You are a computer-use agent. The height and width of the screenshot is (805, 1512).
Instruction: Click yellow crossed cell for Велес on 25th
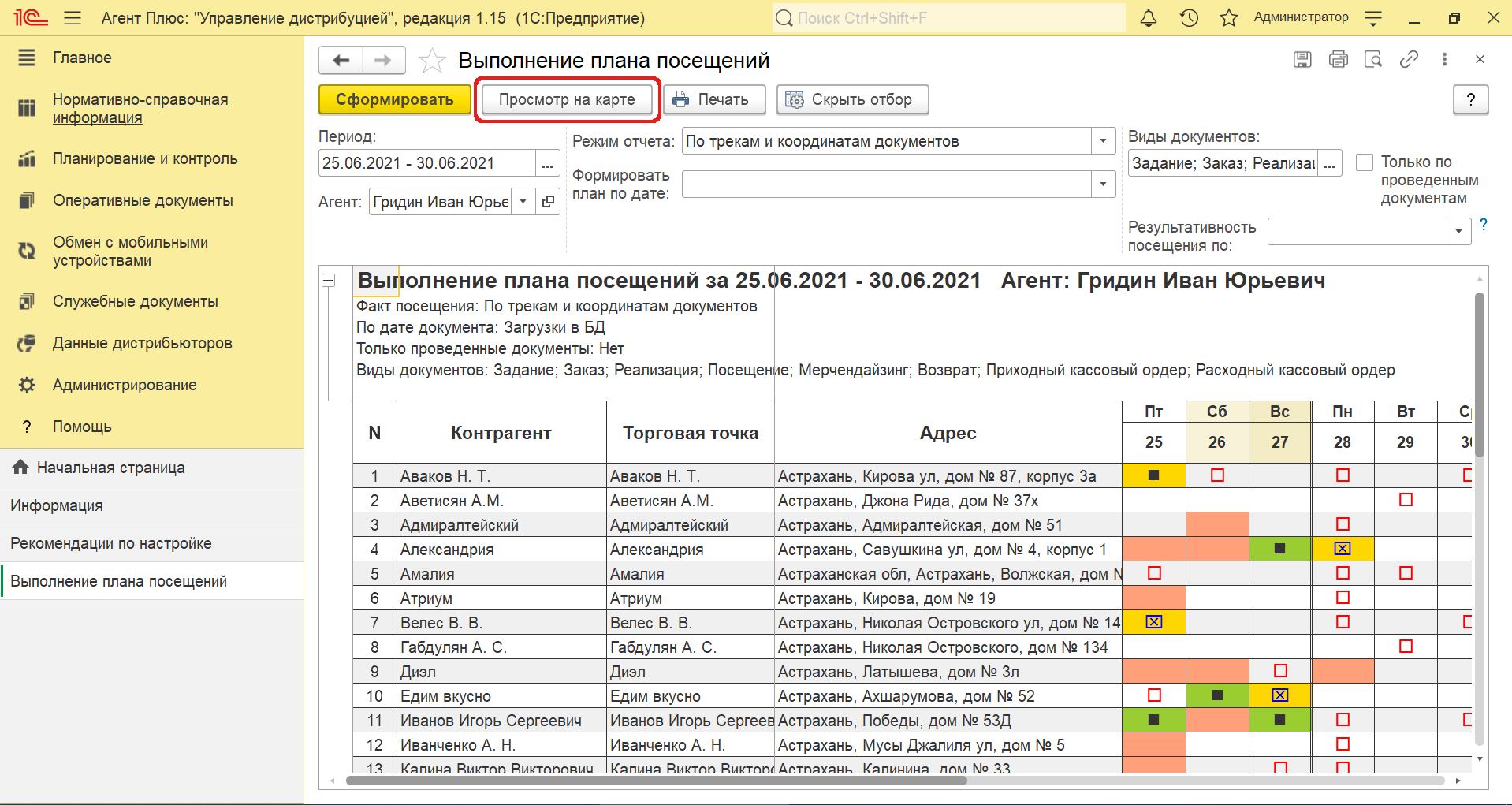(1153, 622)
